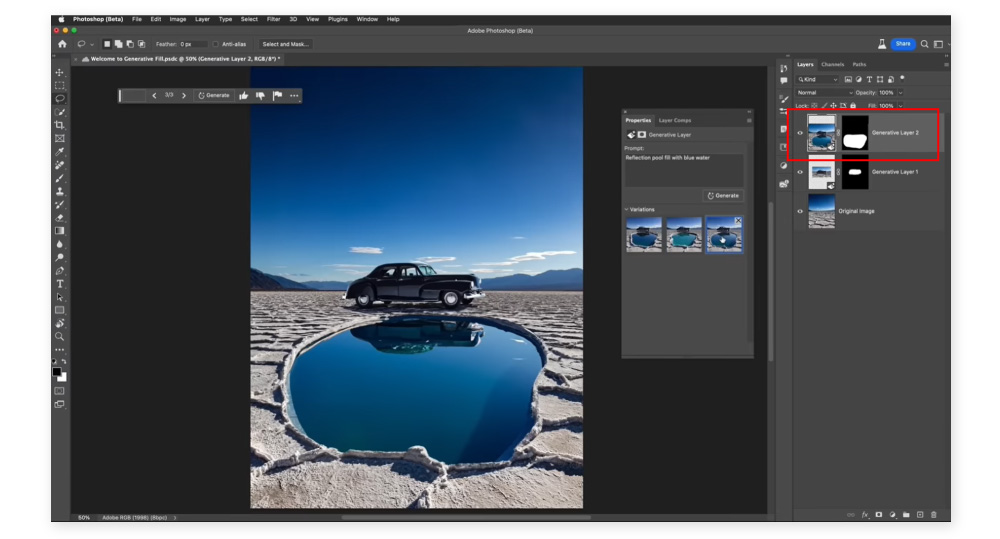Open the Properties panel flyout menu
The width and height of the screenshot is (1000, 539).
pyautogui.click(x=749, y=121)
